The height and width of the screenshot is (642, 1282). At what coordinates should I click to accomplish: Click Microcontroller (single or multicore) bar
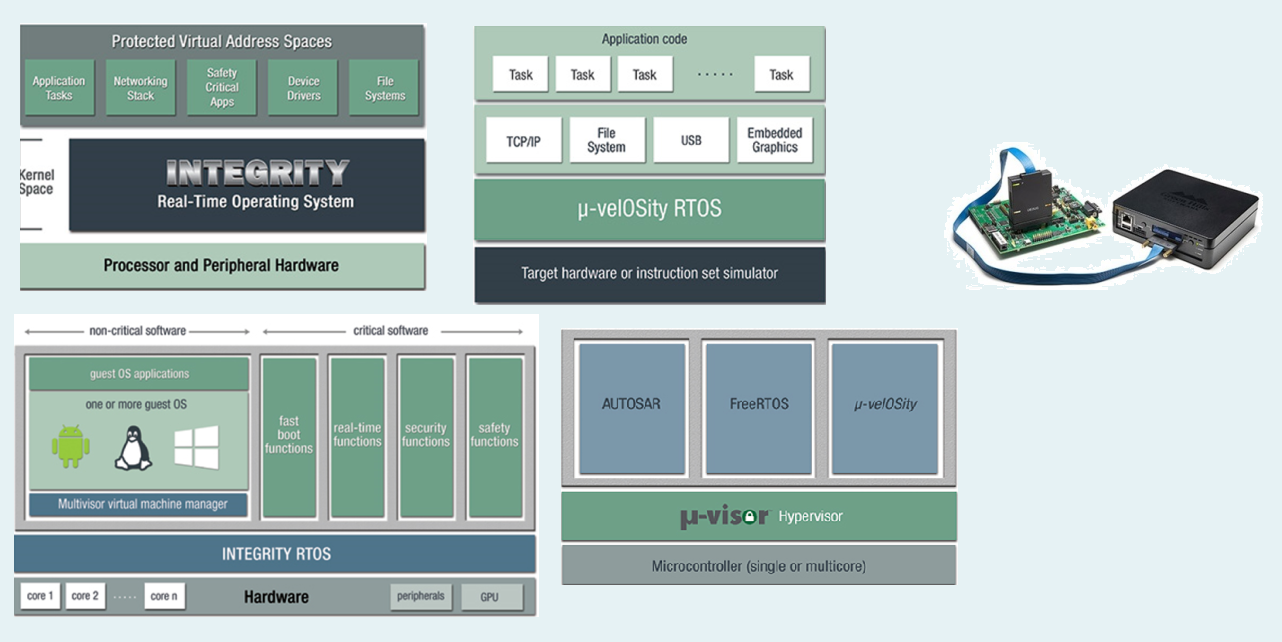[x=759, y=566]
